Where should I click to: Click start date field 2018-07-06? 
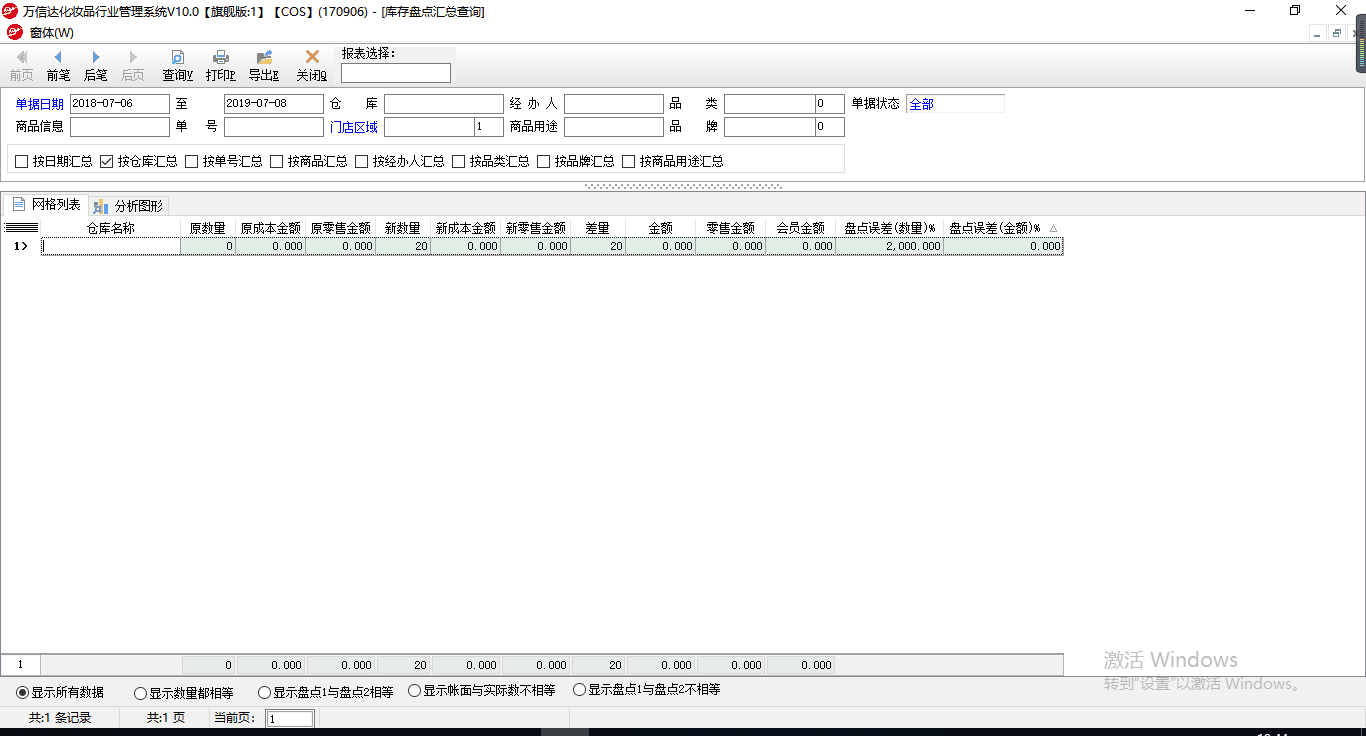tap(120, 103)
